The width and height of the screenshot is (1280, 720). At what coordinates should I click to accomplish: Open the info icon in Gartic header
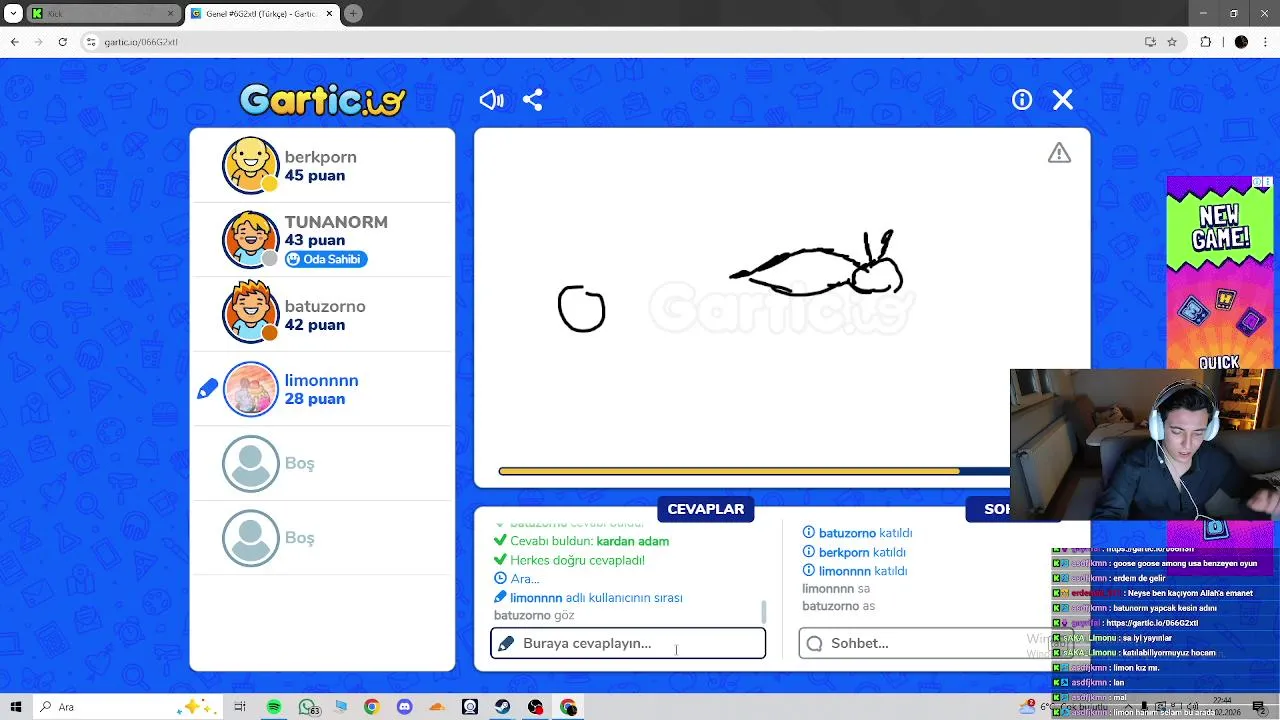(x=1022, y=100)
